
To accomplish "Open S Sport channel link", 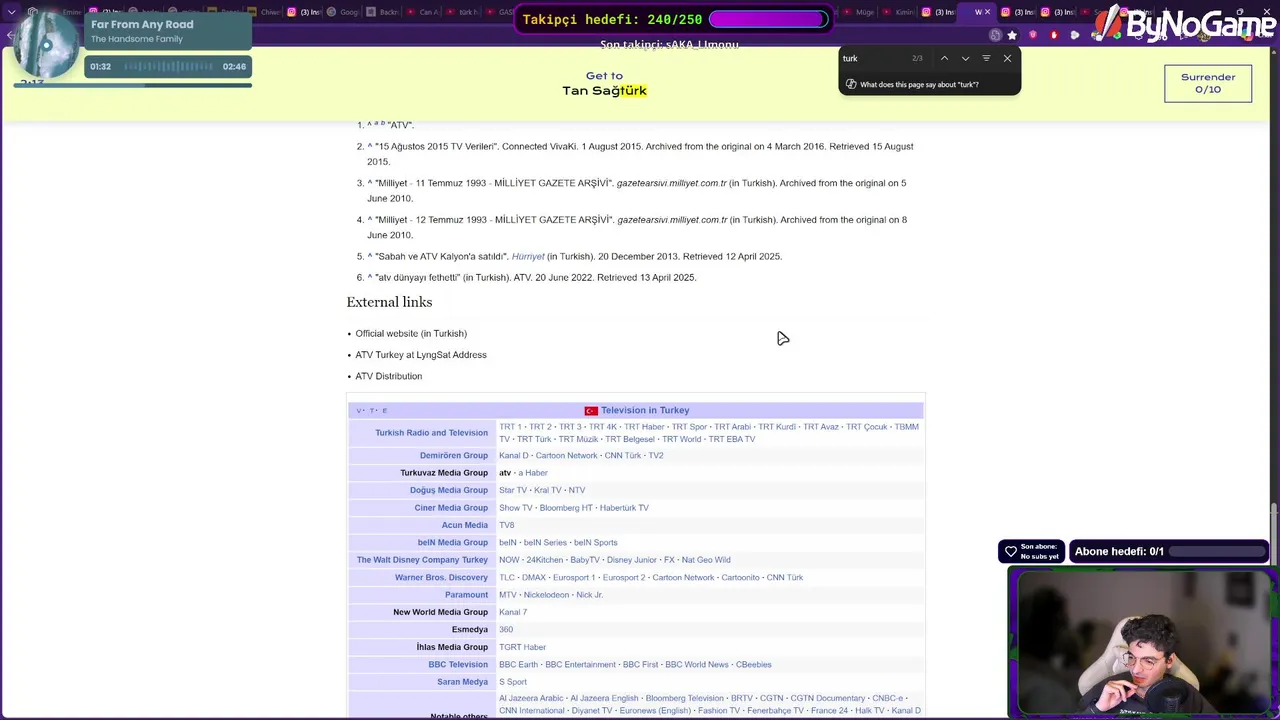I will click(x=513, y=682).
